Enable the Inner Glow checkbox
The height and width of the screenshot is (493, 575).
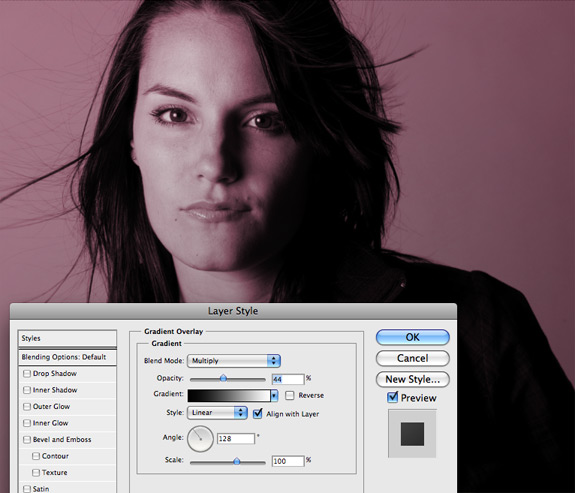[27, 423]
